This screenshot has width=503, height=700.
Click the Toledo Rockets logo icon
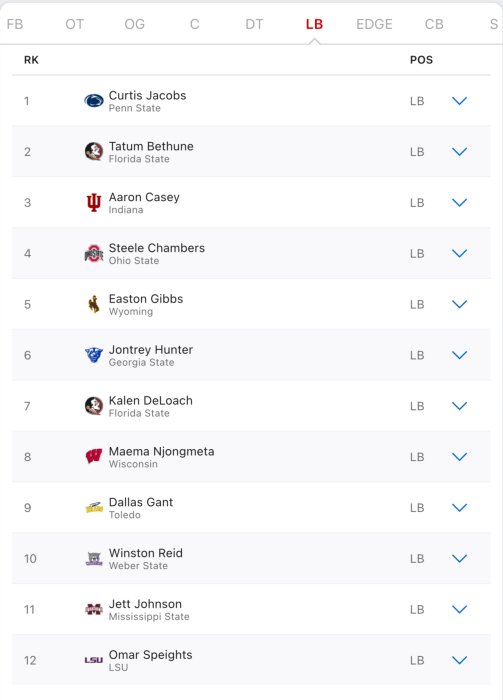point(94,508)
